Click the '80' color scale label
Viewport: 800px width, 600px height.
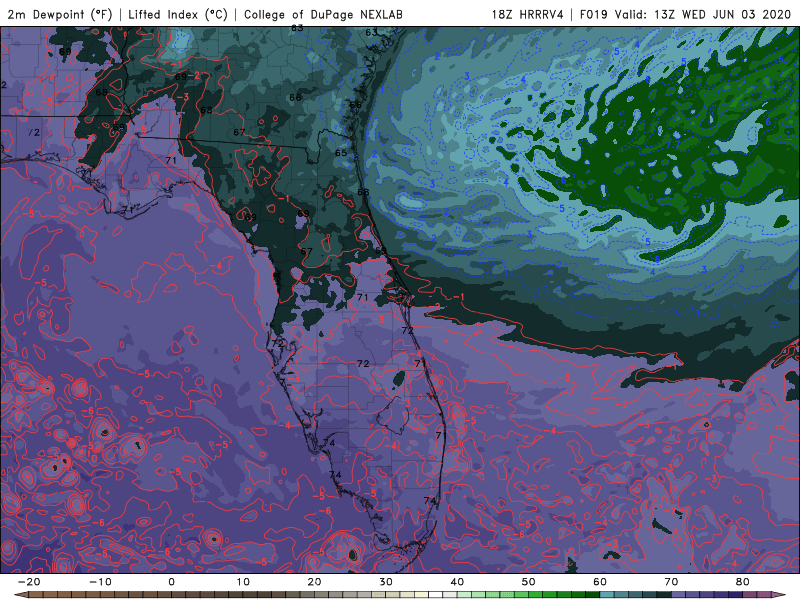743,582
